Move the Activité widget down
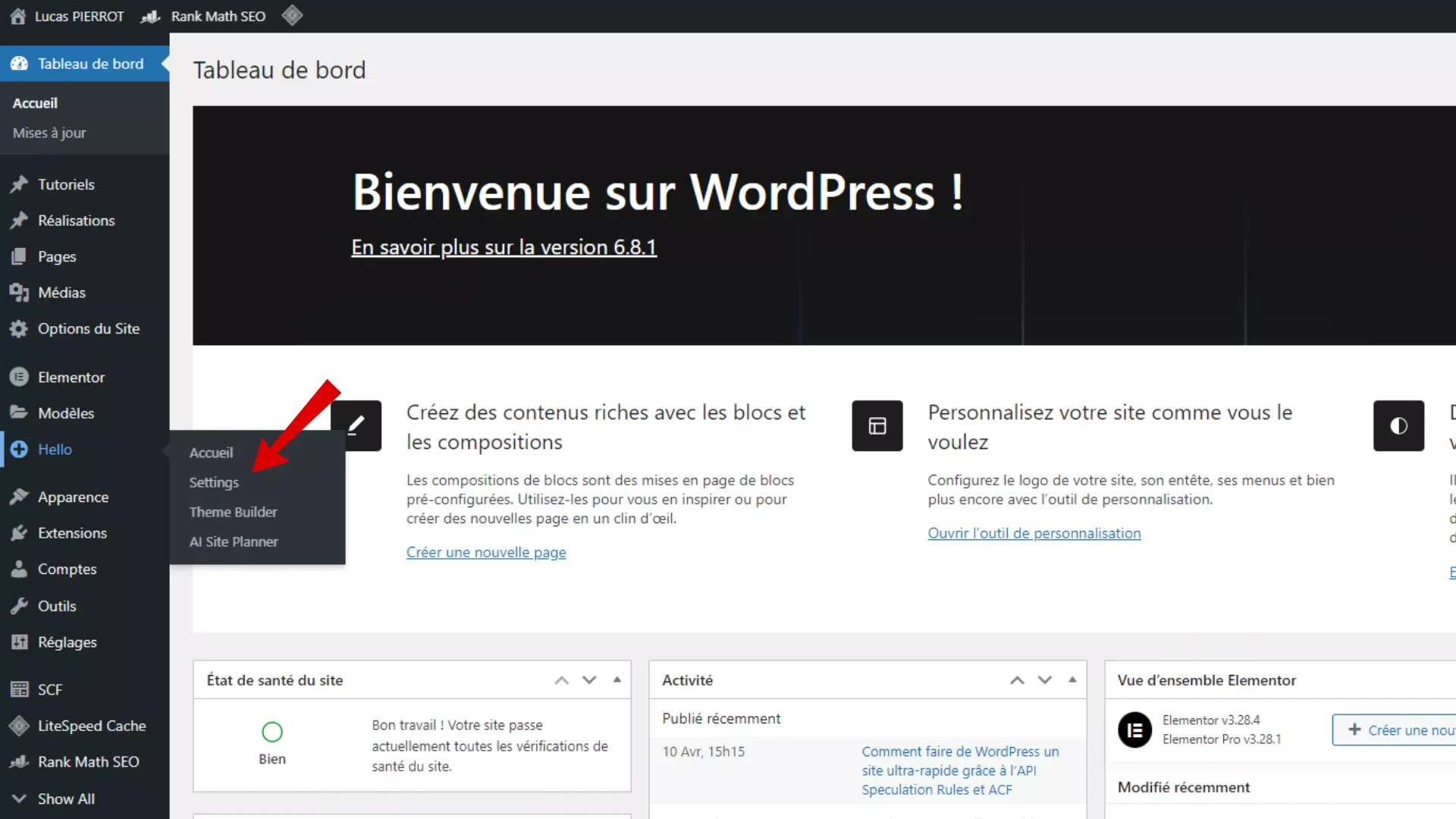The height and width of the screenshot is (819, 1456). click(x=1045, y=680)
